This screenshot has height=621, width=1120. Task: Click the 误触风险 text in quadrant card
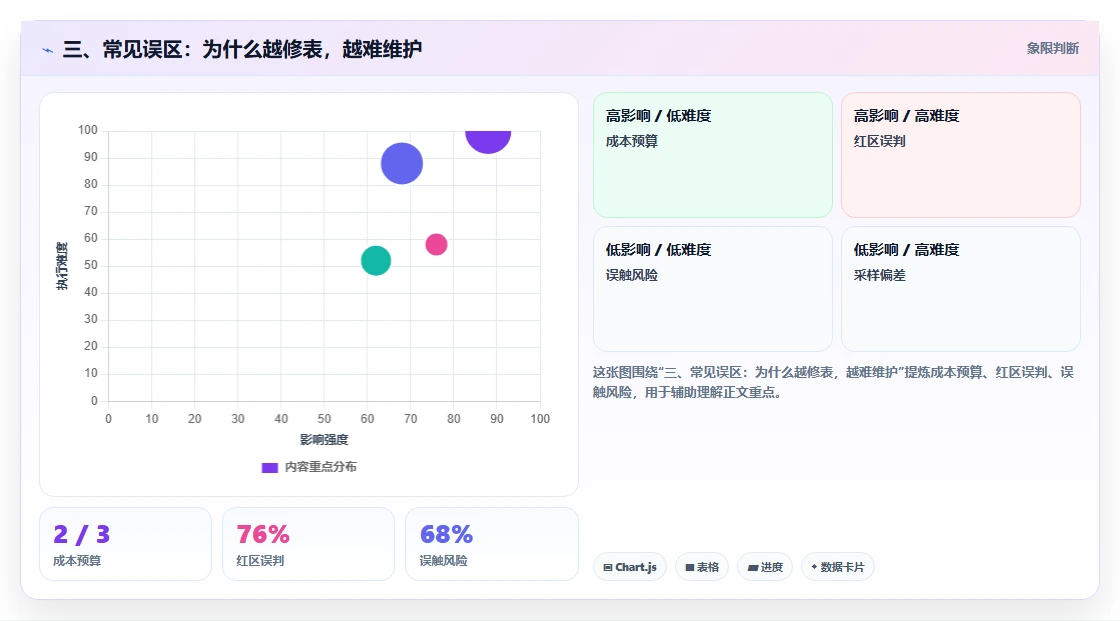point(632,275)
